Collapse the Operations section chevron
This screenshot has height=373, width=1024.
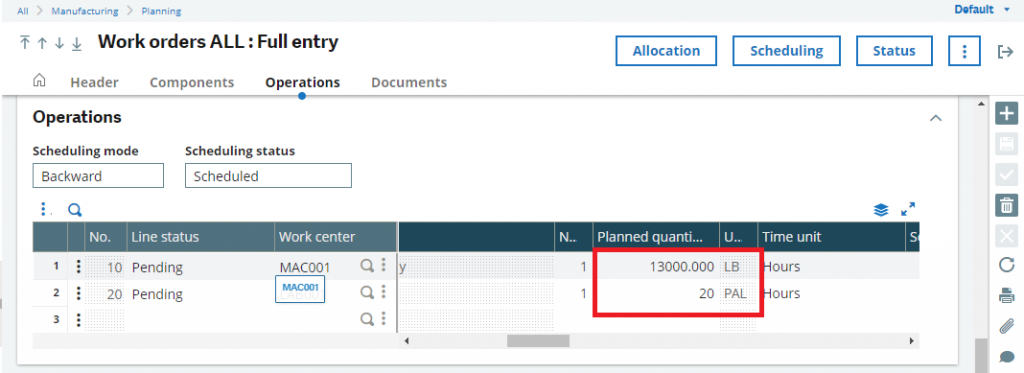936,118
